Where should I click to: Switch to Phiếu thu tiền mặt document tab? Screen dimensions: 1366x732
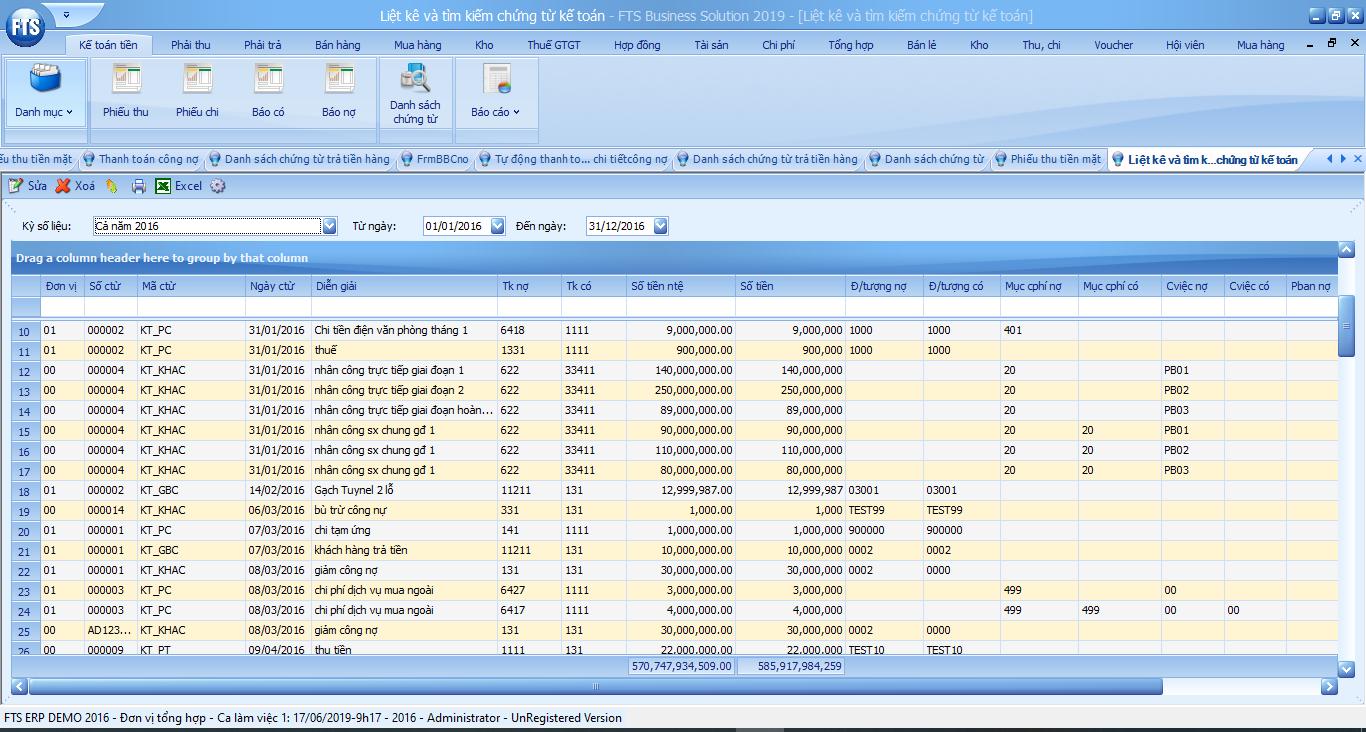pyautogui.click(x=1047, y=159)
